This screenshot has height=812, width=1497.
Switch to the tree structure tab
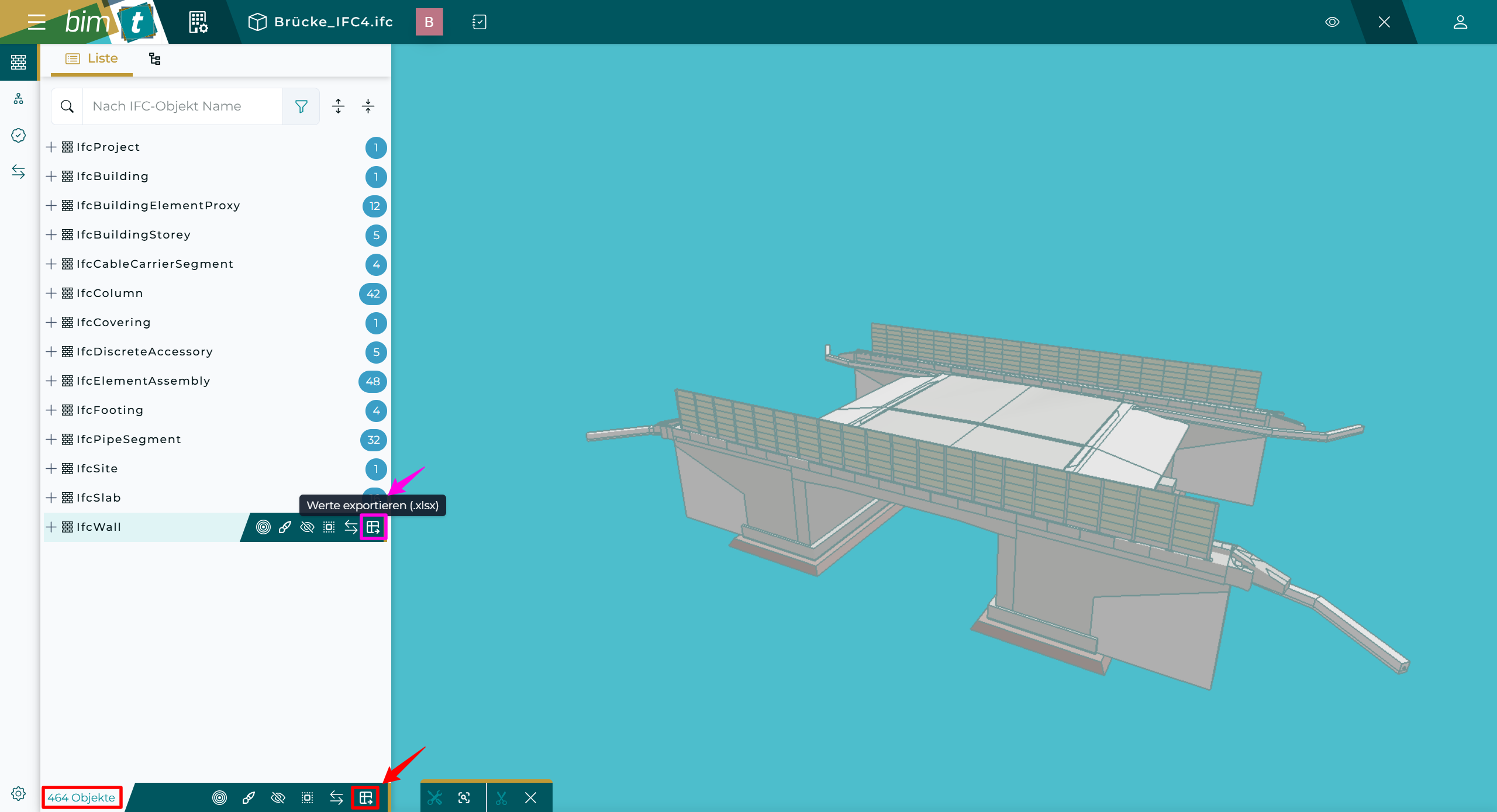(x=154, y=58)
